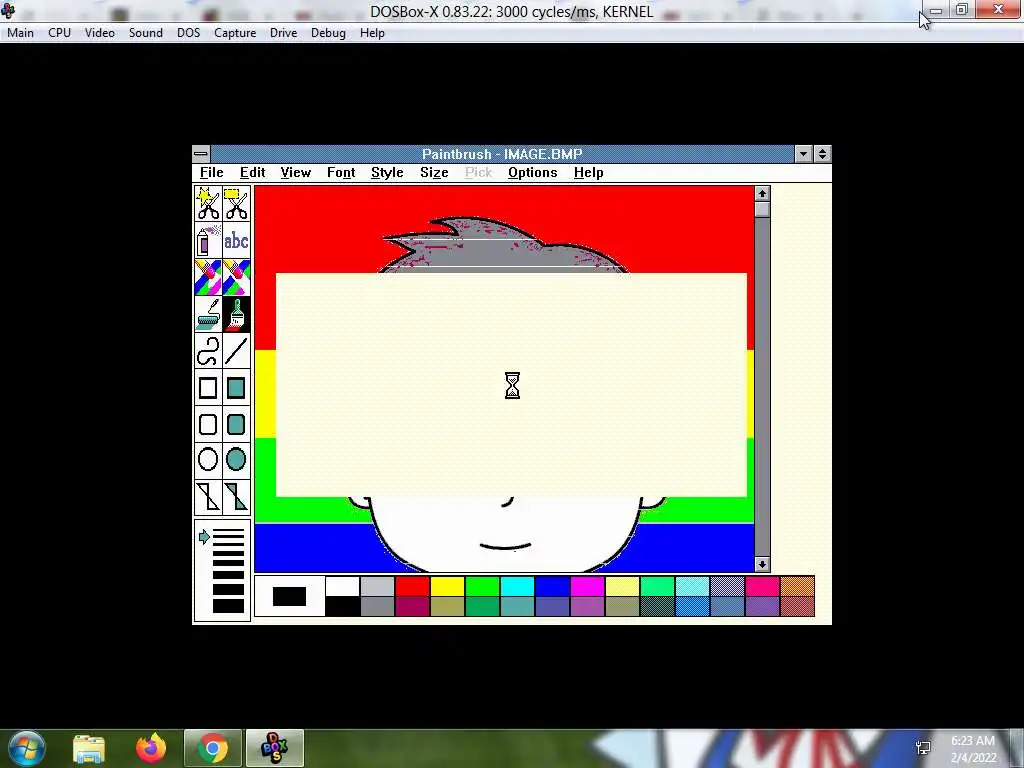Select the thickest line width
Viewport: 1024px width, 768px height.
(229, 606)
